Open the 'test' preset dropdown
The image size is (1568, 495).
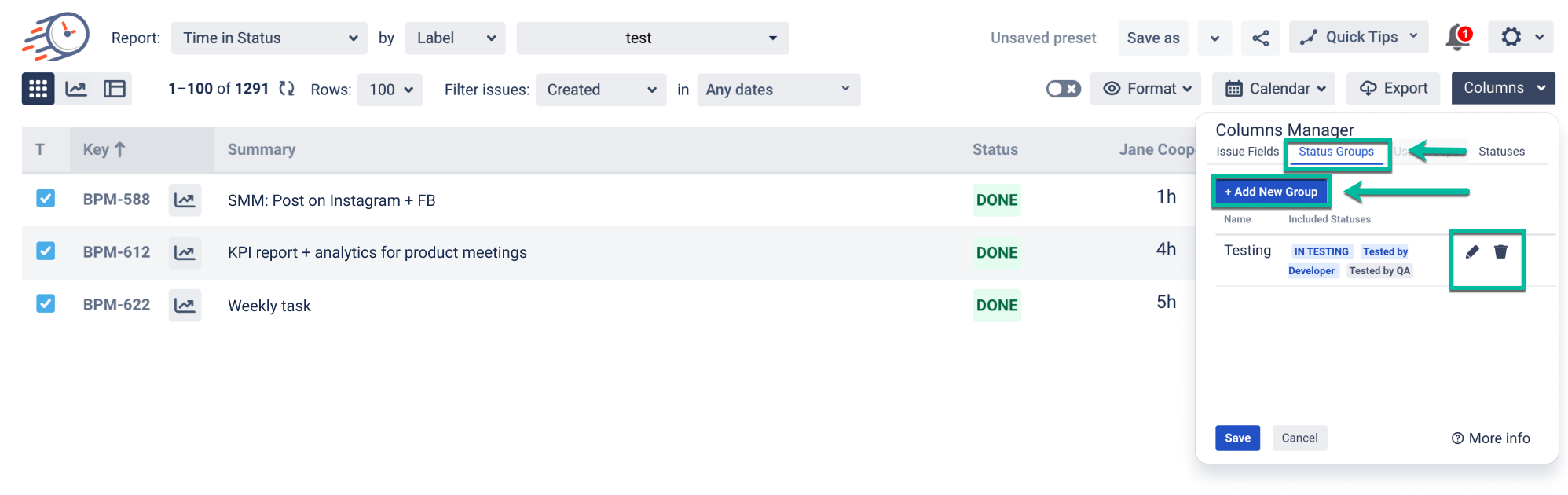coord(653,38)
